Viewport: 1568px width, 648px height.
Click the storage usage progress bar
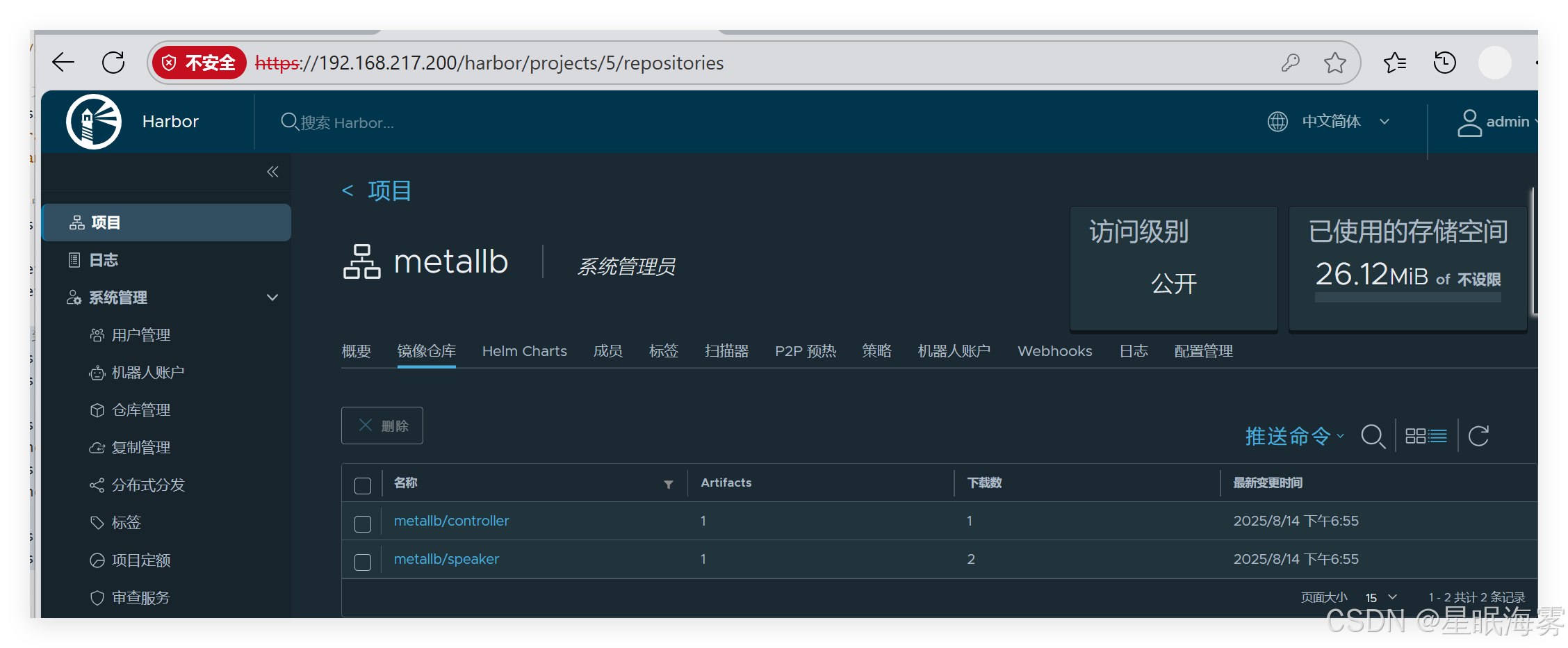click(1407, 298)
